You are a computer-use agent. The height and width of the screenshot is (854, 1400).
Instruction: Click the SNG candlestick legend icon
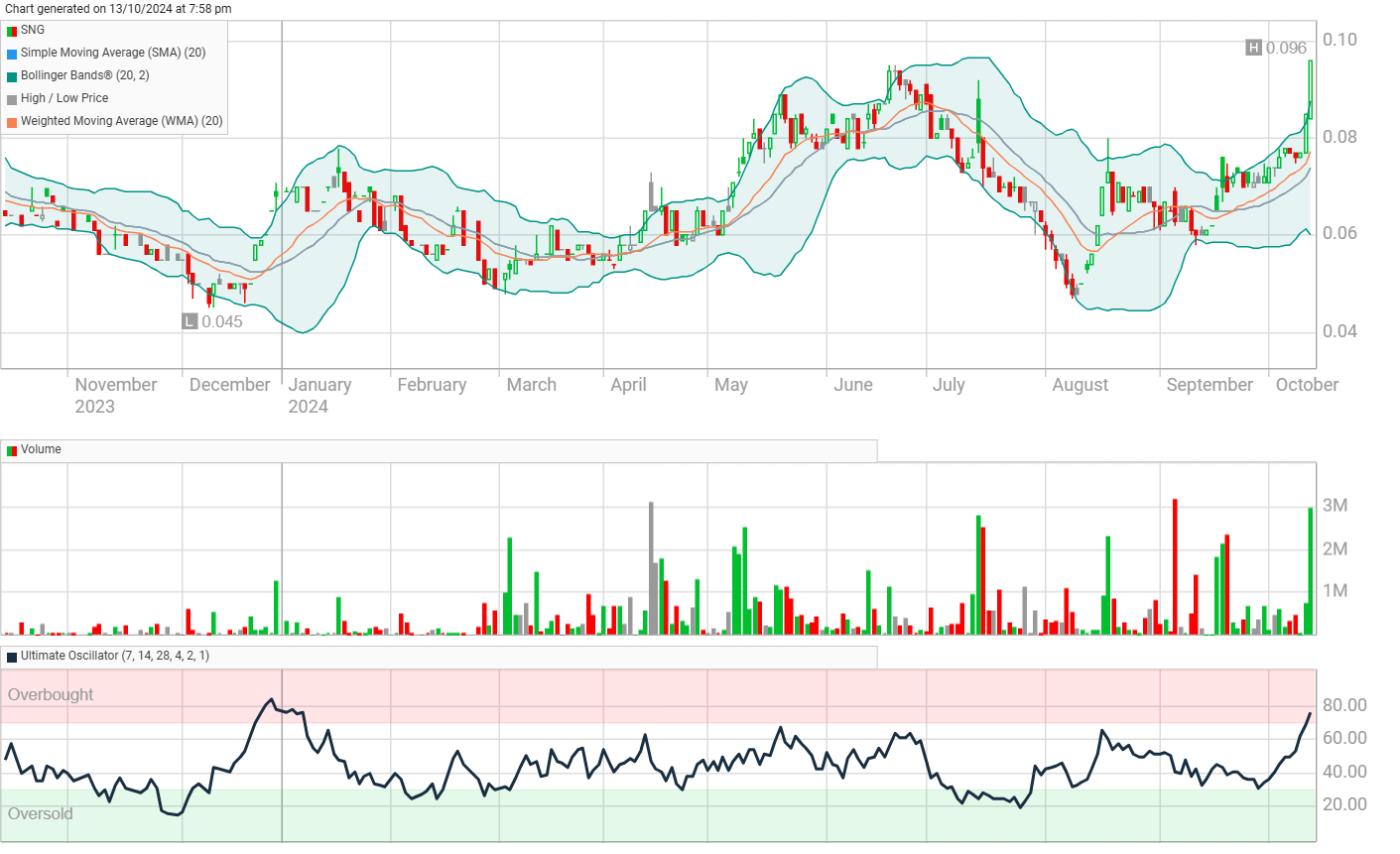click(12, 31)
